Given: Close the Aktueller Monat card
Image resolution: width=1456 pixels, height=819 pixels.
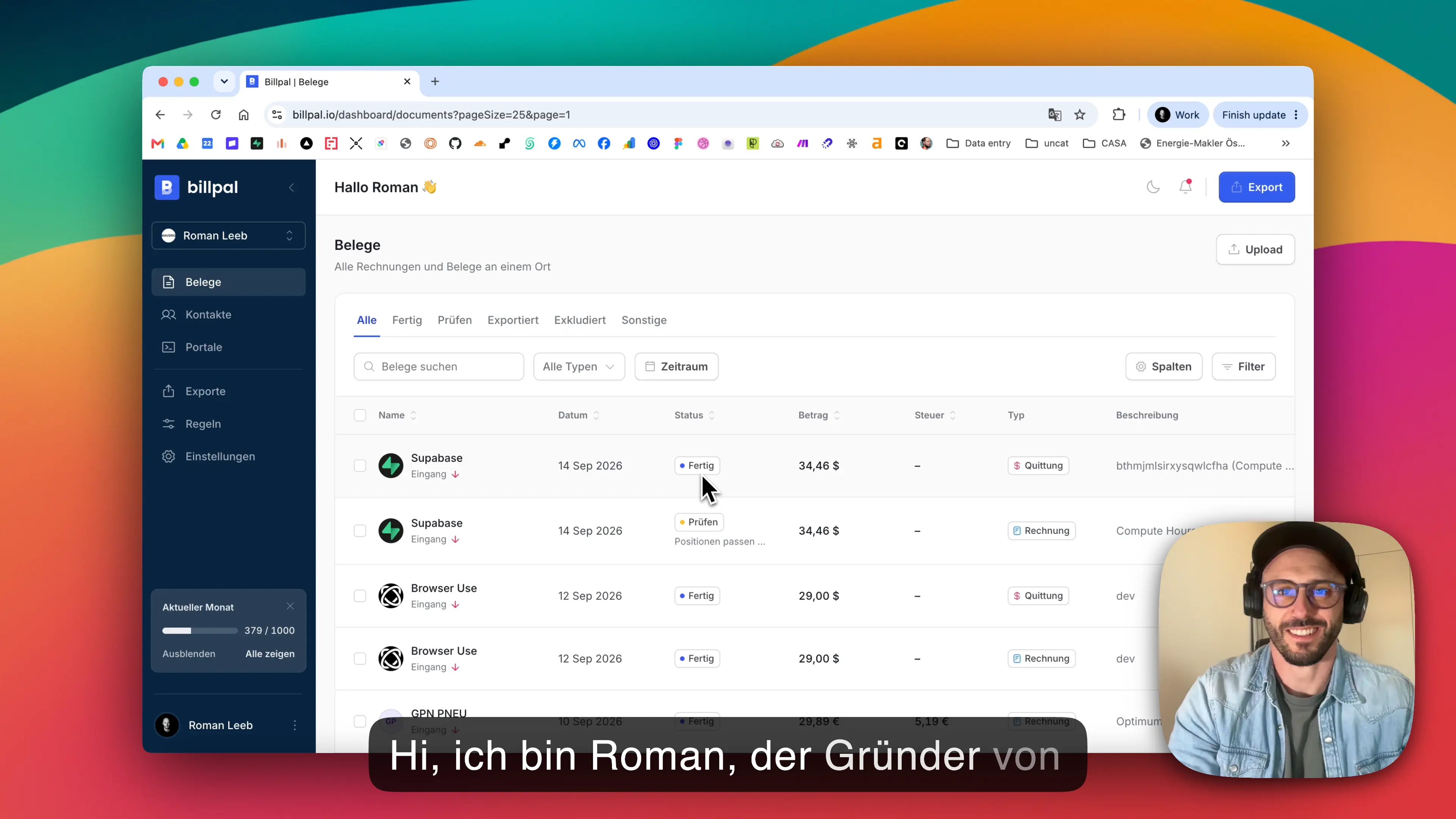Looking at the screenshot, I should 290,606.
